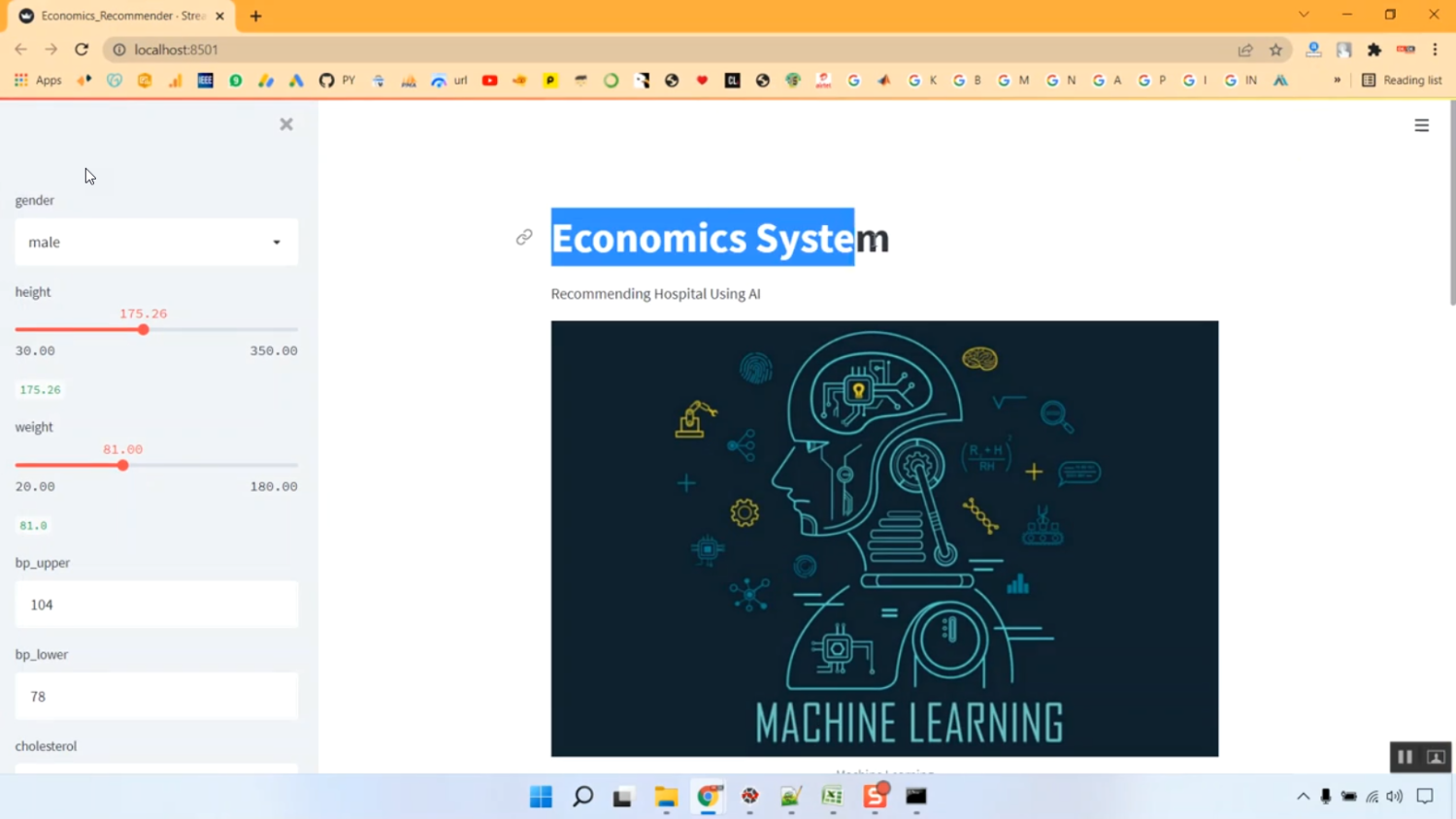
Task: Reload the localhost page
Action: 82,49
